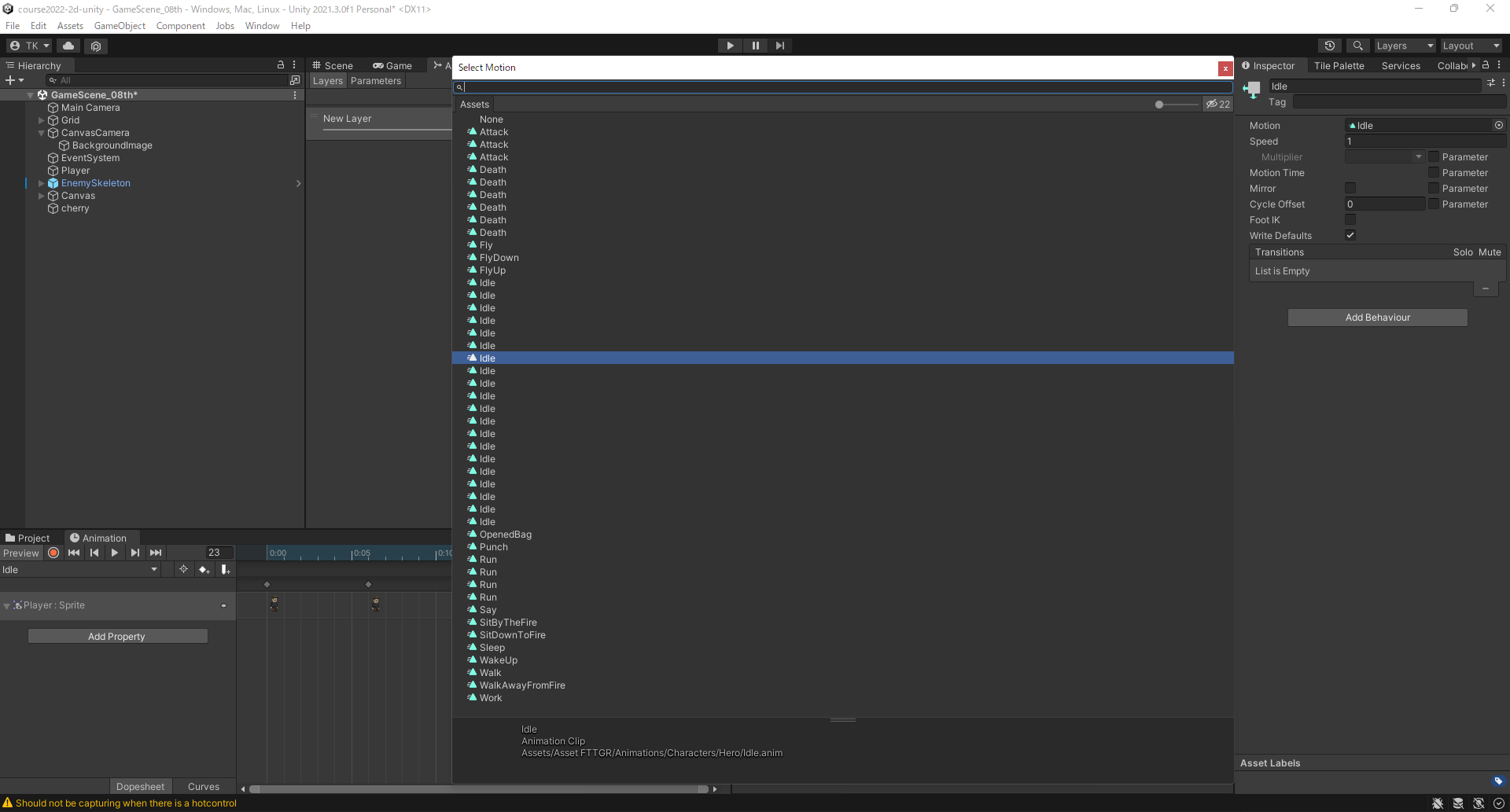This screenshot has height=812, width=1510.
Task: Lock the Hierarchy panel with the padlock
Action: (281, 65)
